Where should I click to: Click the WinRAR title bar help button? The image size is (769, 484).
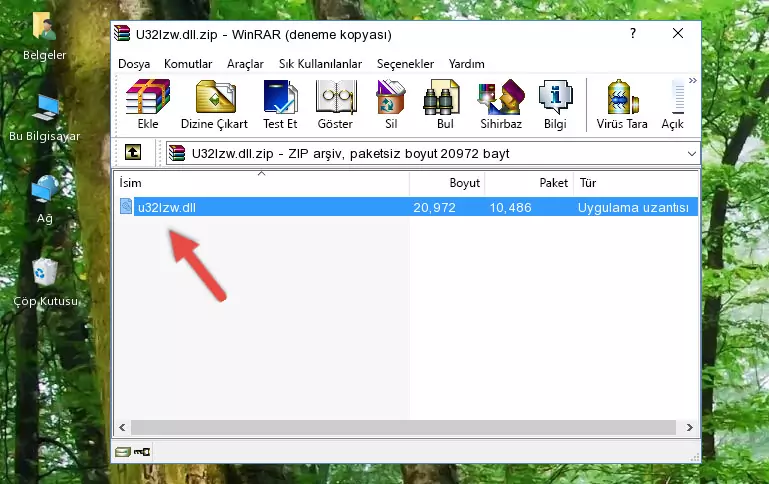[633, 33]
